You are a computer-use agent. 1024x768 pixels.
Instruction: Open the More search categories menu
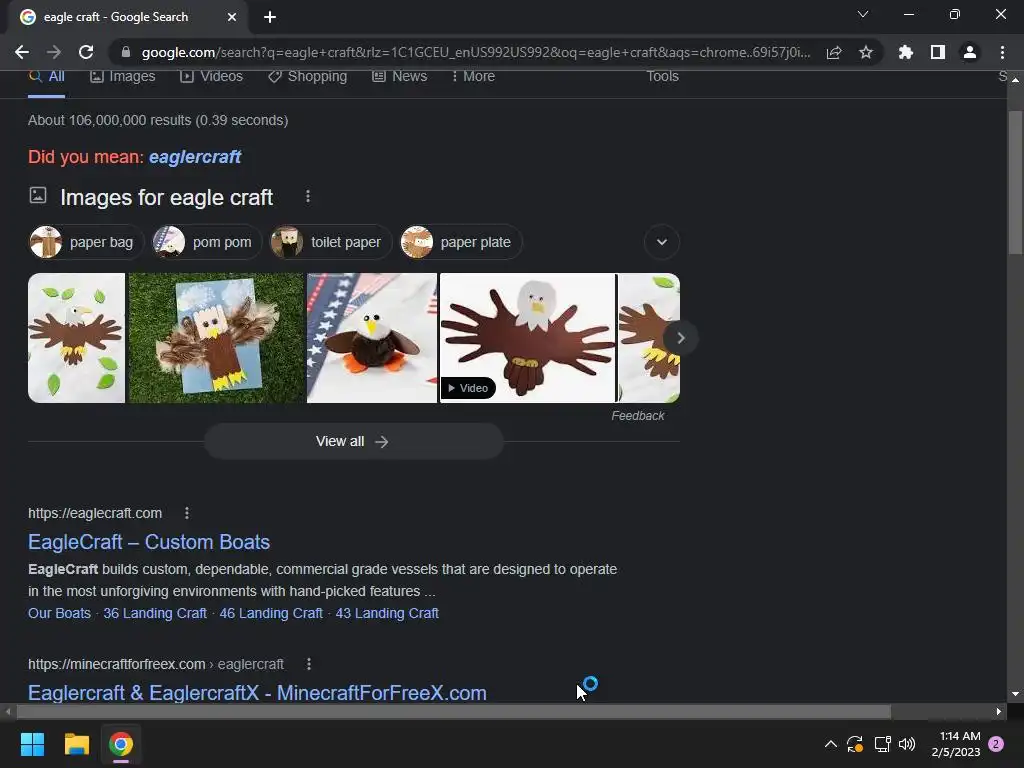(473, 76)
